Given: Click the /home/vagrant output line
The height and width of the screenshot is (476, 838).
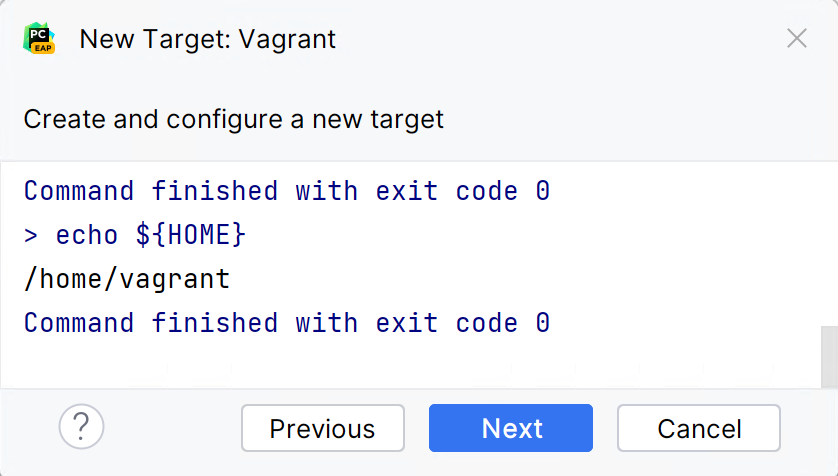Looking at the screenshot, I should [x=127, y=279].
